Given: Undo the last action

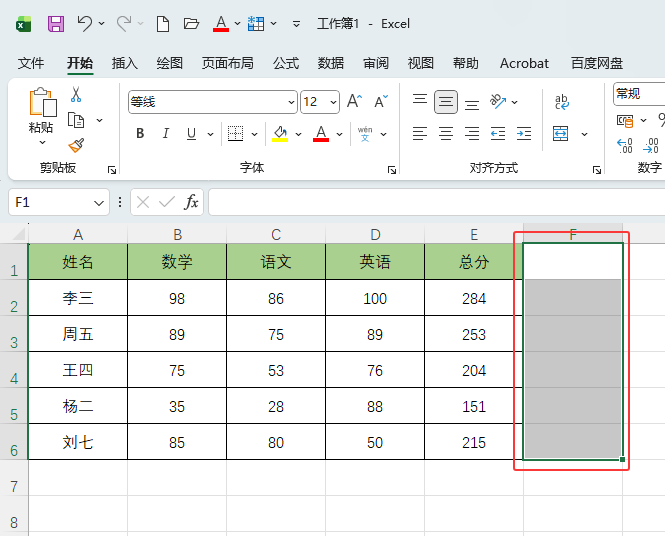Looking at the screenshot, I should (x=84, y=23).
